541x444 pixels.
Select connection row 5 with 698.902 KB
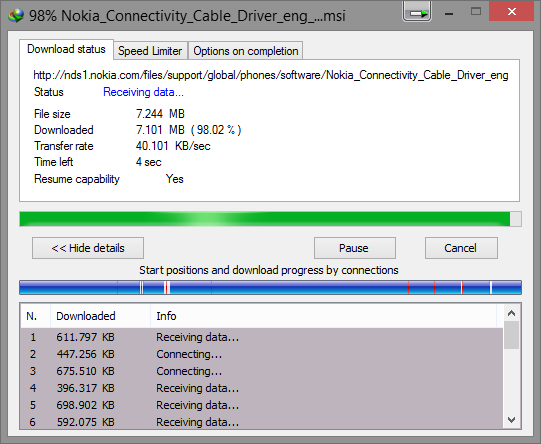[x=262, y=405]
